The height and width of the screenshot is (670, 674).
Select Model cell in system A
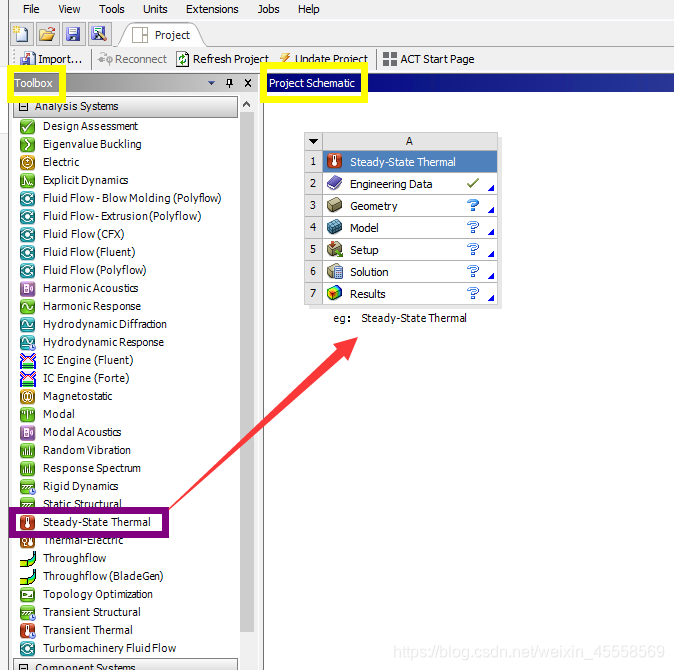410,228
